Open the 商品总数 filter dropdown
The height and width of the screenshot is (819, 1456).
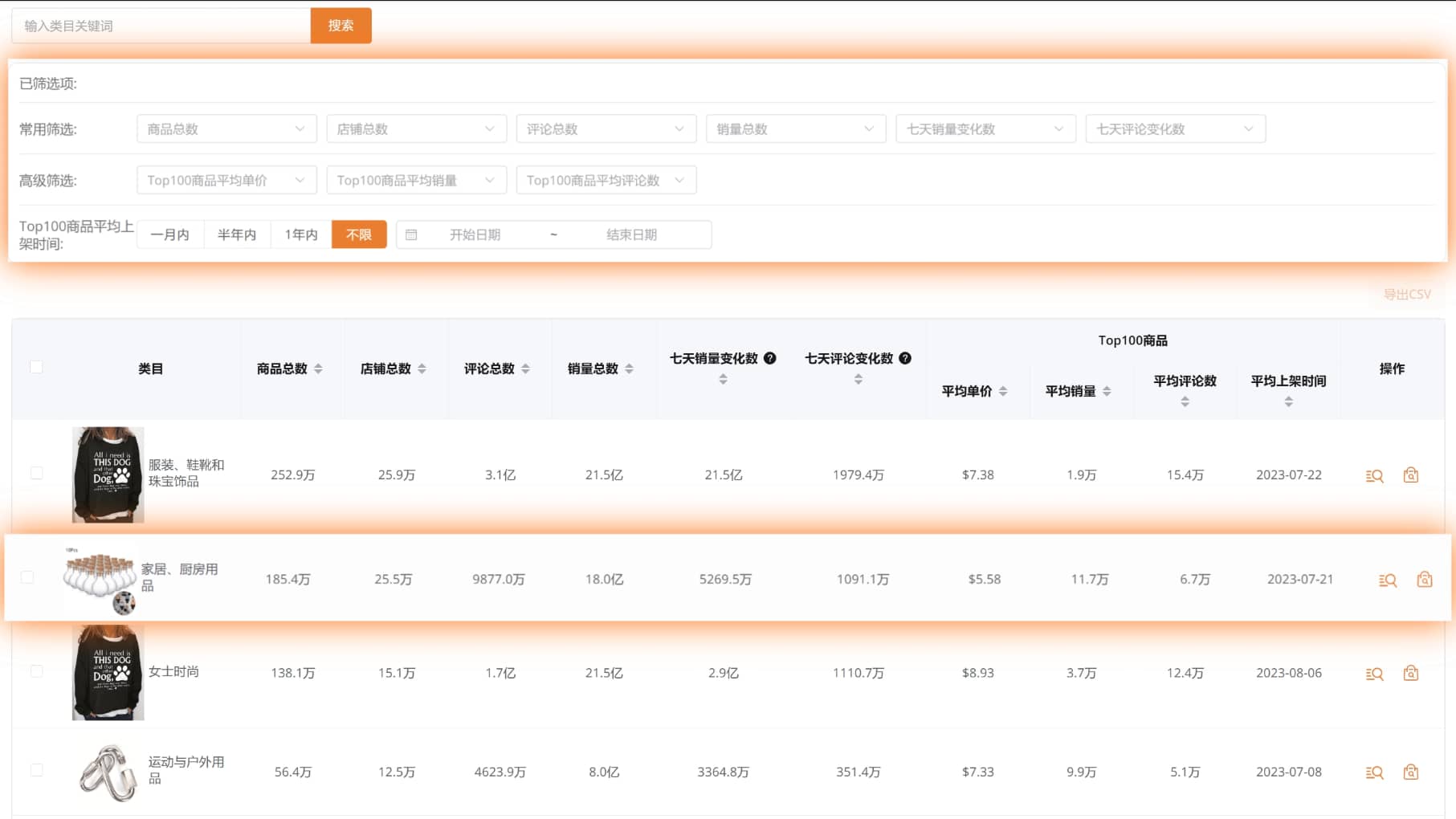pyautogui.click(x=226, y=128)
